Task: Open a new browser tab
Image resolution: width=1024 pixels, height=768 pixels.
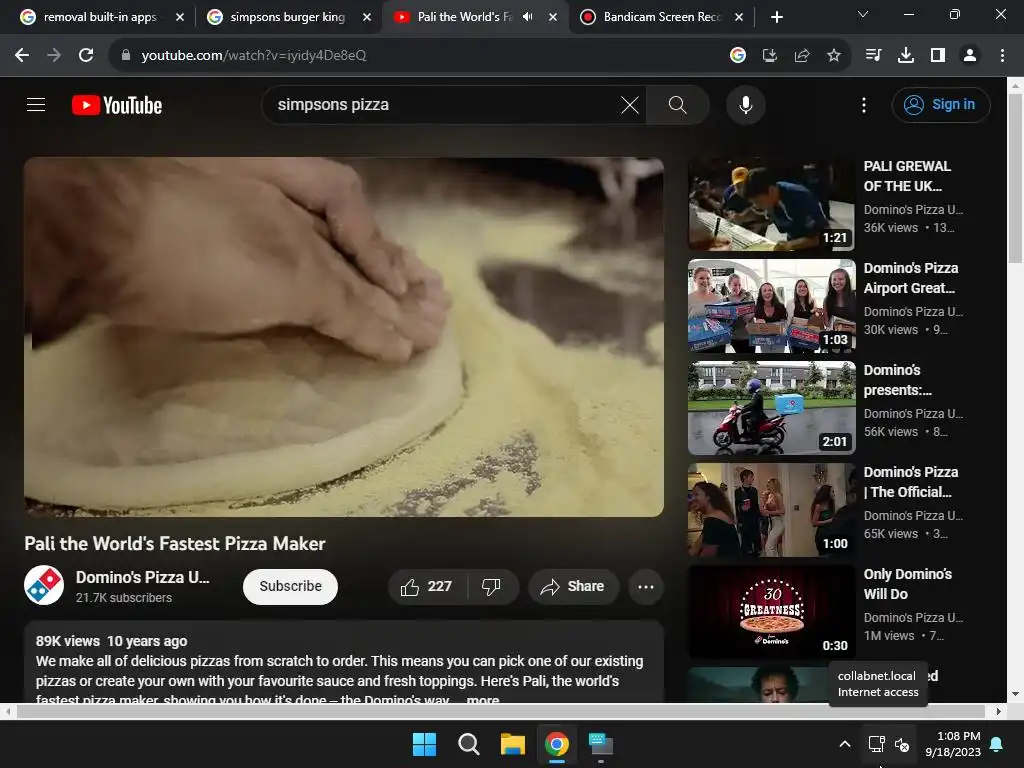Action: click(776, 17)
